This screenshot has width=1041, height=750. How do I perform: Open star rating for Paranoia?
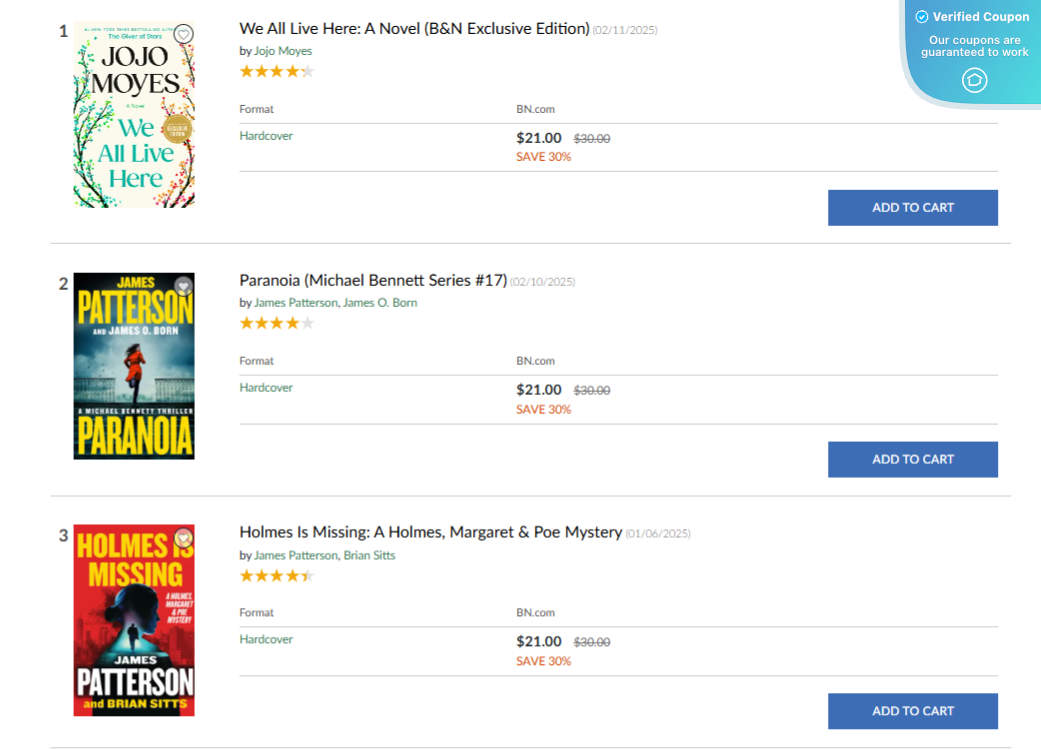276,323
